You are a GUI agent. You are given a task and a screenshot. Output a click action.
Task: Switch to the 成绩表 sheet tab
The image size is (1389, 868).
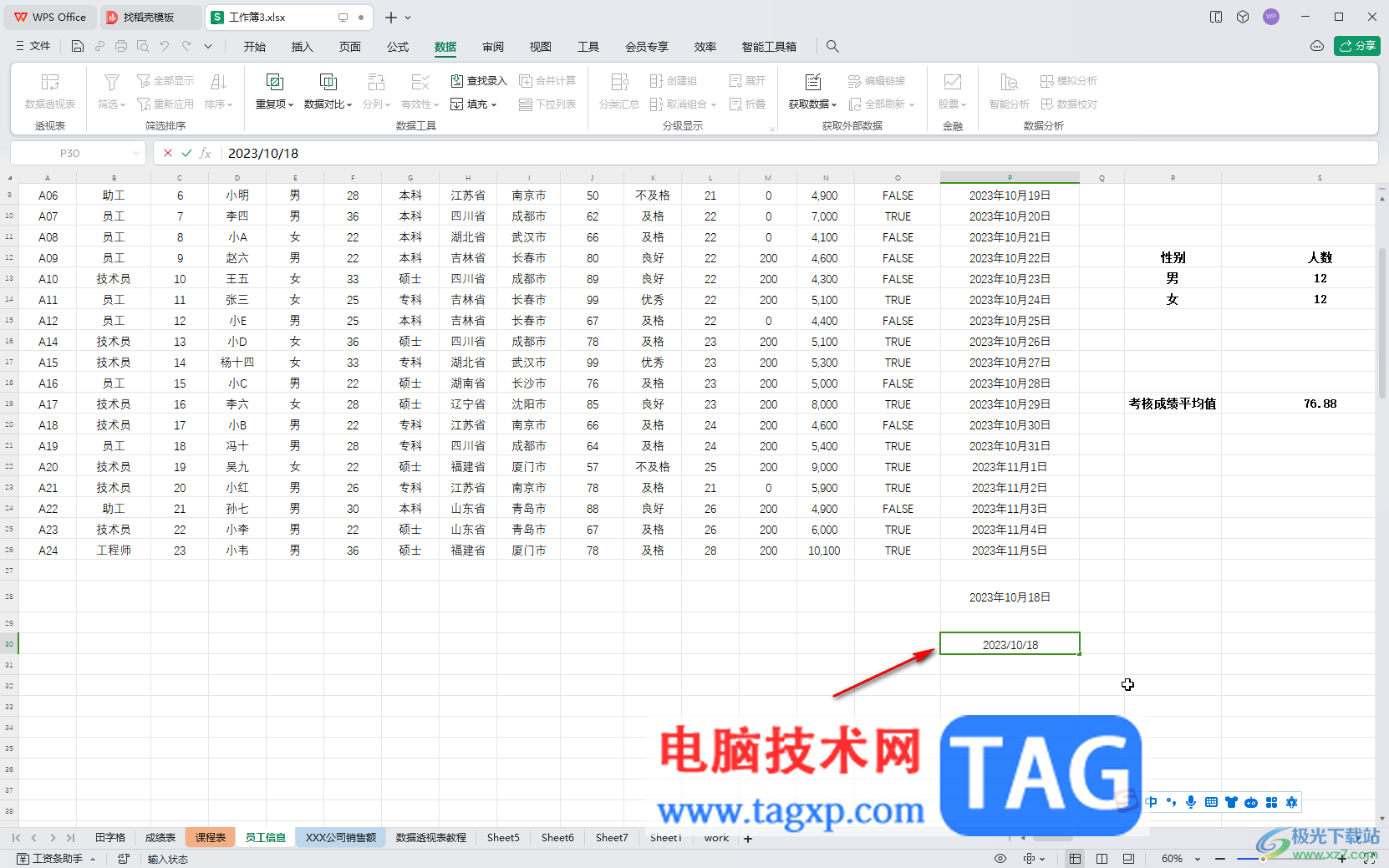point(160,838)
